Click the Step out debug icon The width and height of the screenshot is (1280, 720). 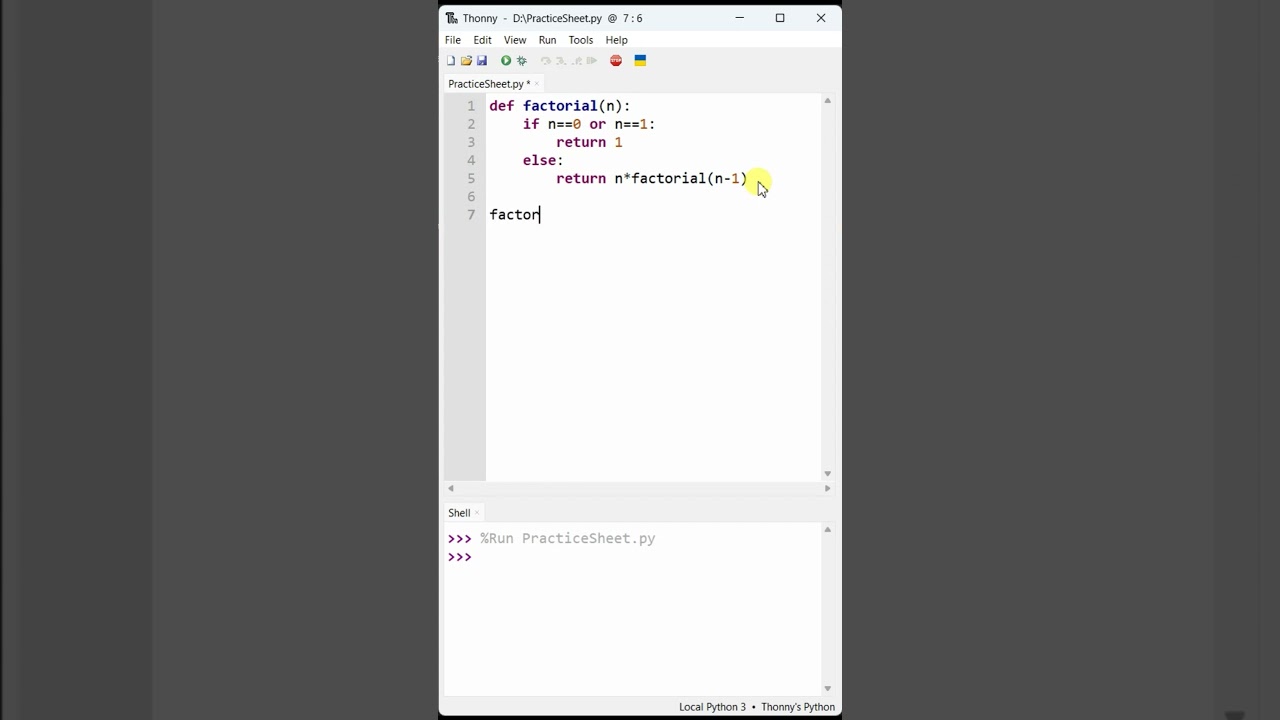point(577,61)
